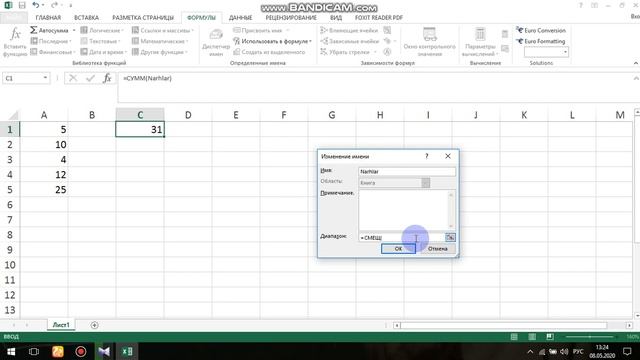Click the zoom slider in status bar
This screenshot has height=360, width=640.
[x=589, y=337]
